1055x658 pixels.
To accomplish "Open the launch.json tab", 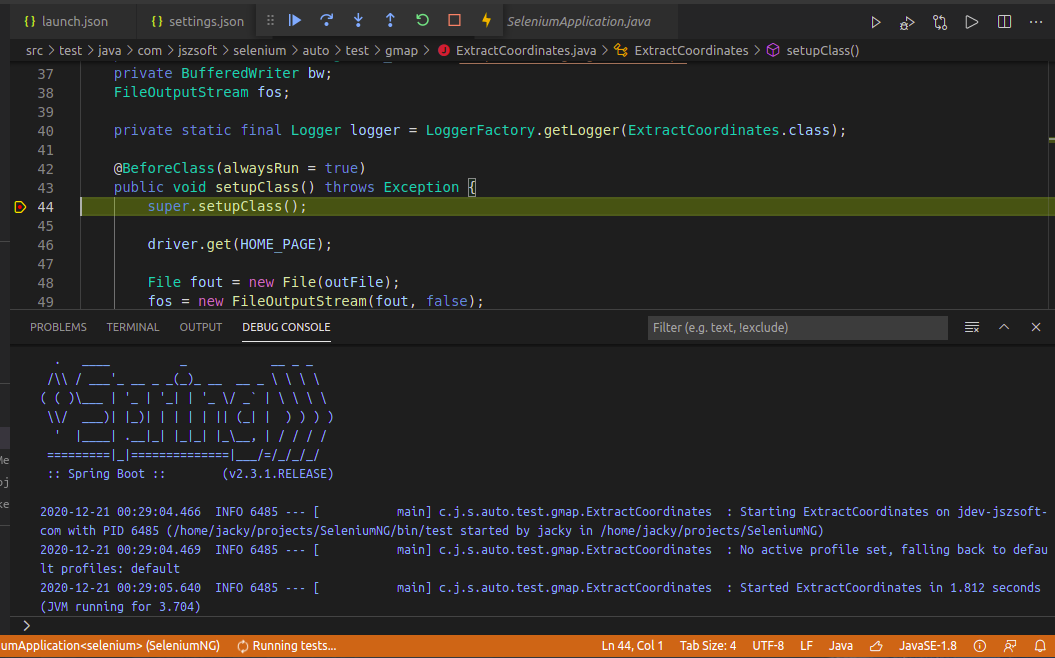I will (x=66, y=22).
